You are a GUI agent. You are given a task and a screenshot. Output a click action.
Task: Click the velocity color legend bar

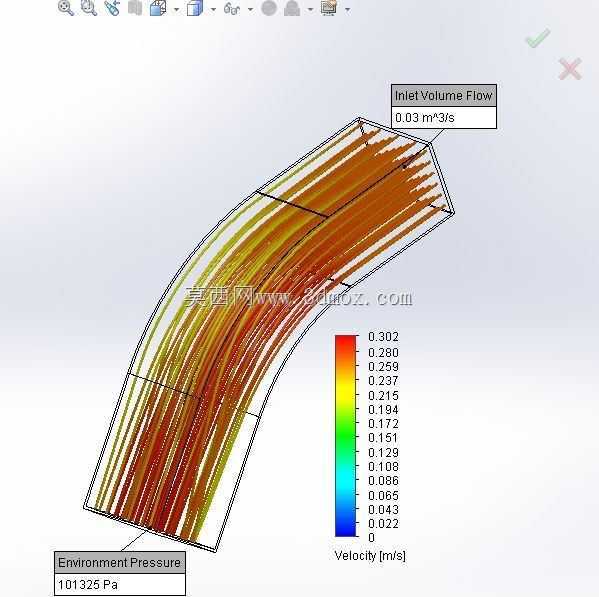click(345, 436)
